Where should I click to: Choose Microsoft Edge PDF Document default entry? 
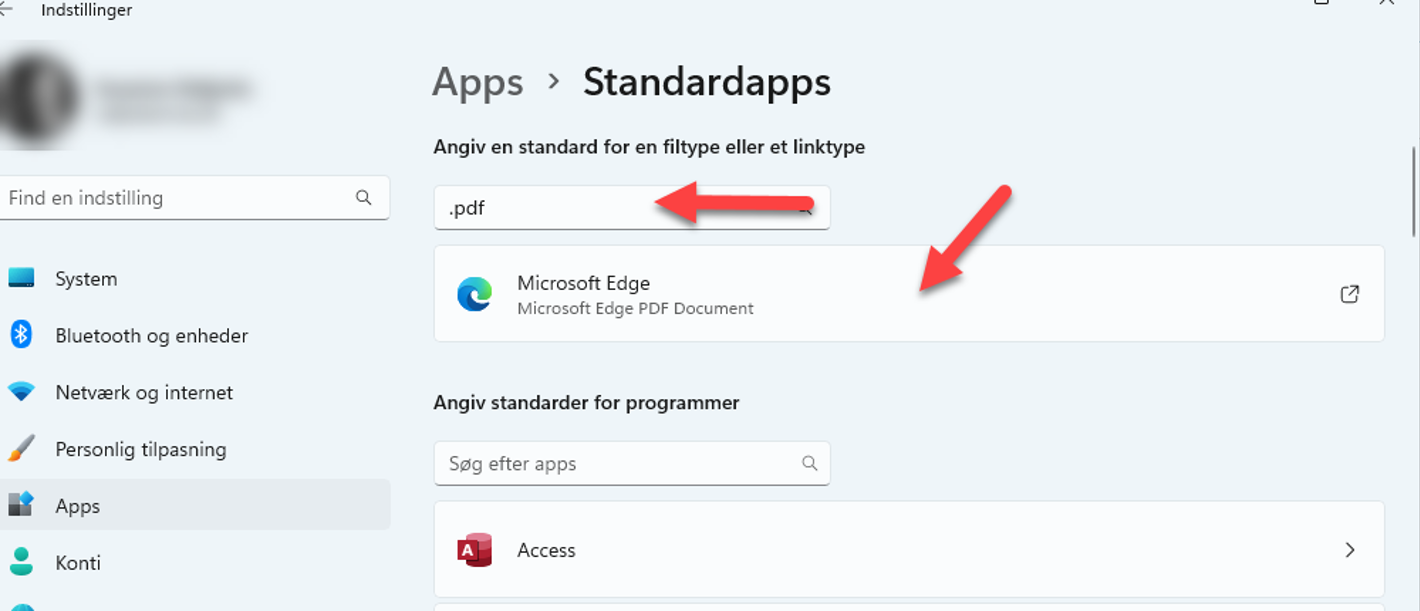pyautogui.click(x=909, y=294)
